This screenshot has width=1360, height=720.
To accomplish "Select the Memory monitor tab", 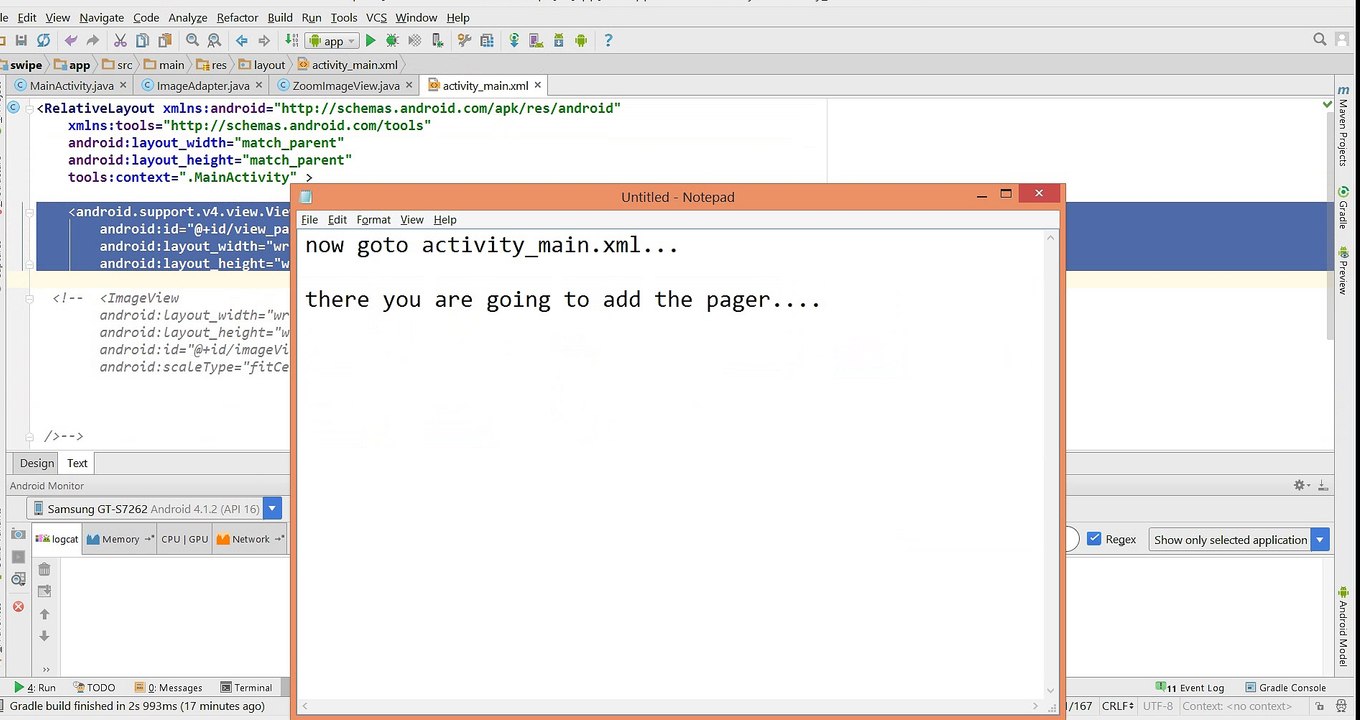I will (120, 539).
